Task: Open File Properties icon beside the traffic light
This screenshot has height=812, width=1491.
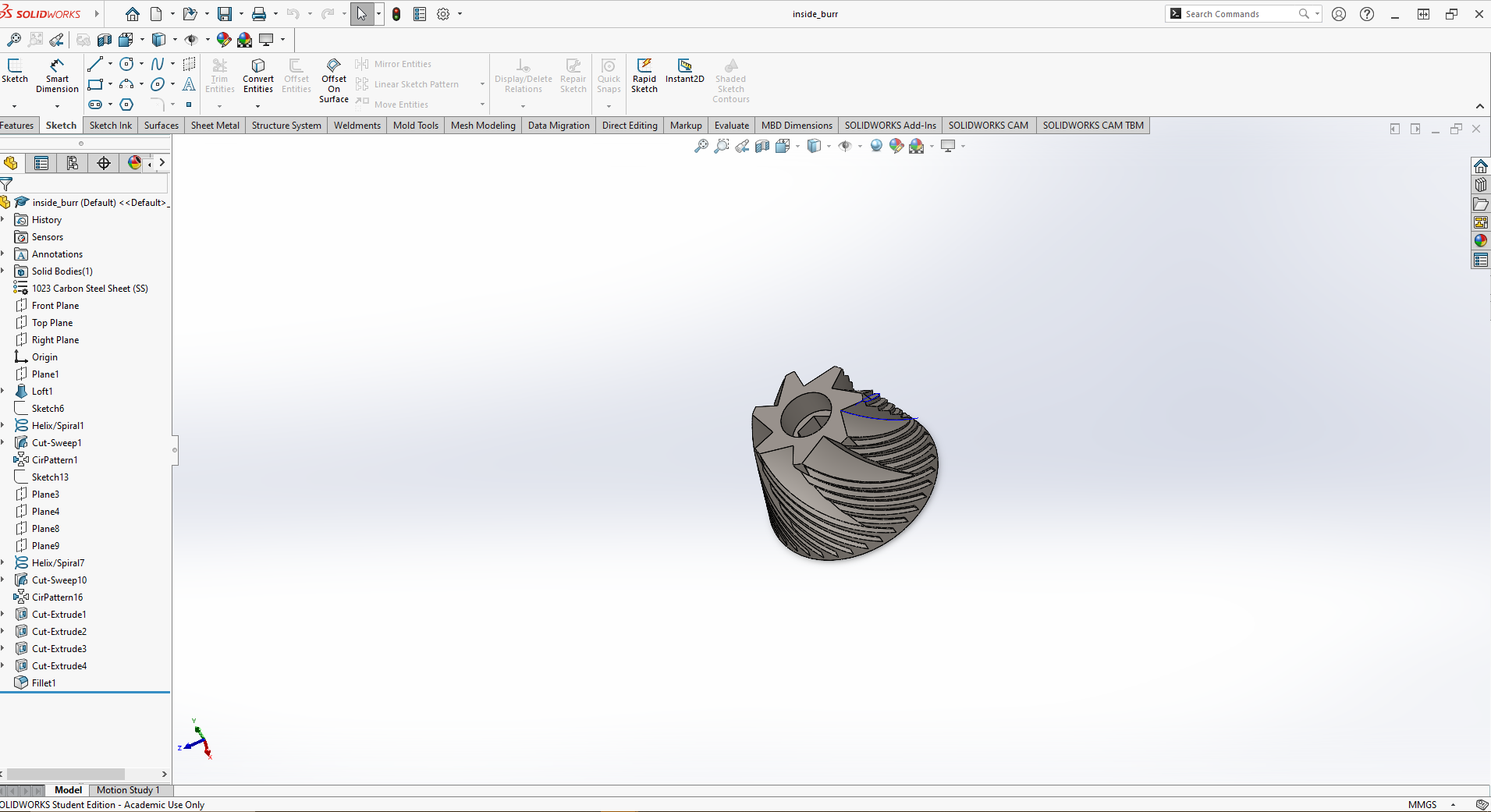Action: point(420,14)
